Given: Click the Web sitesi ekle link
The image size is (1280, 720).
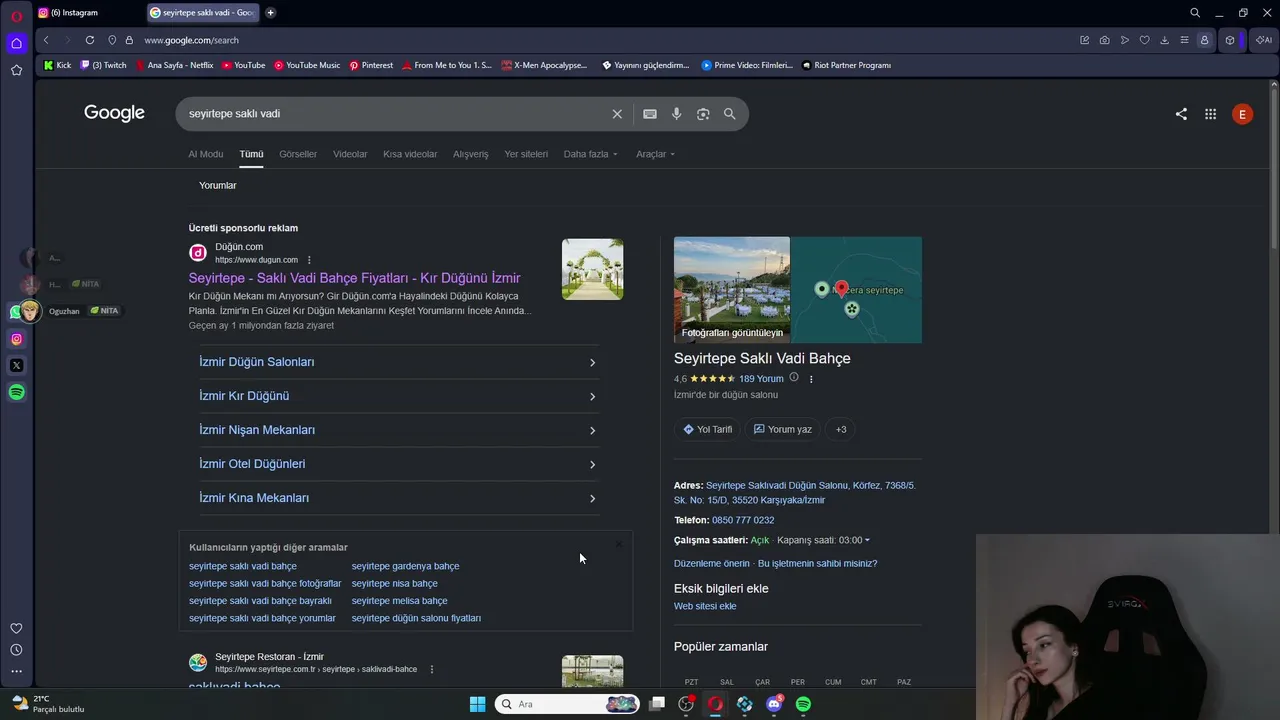Looking at the screenshot, I should click(705, 606).
